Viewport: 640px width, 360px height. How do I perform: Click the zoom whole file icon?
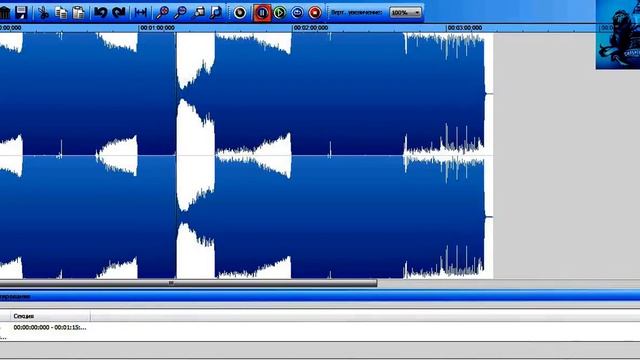(216, 13)
